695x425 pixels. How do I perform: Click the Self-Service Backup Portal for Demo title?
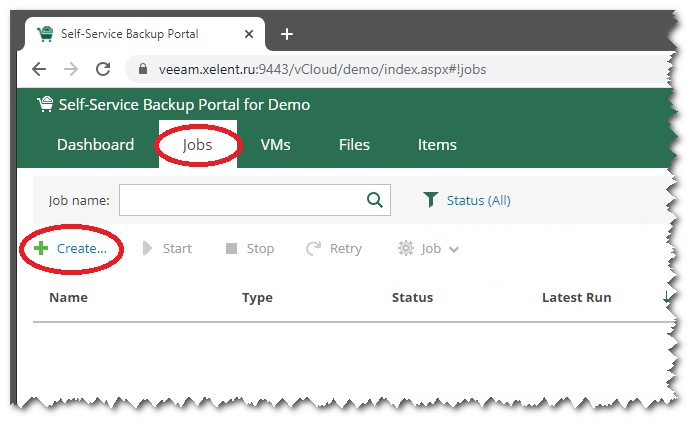pos(184,105)
